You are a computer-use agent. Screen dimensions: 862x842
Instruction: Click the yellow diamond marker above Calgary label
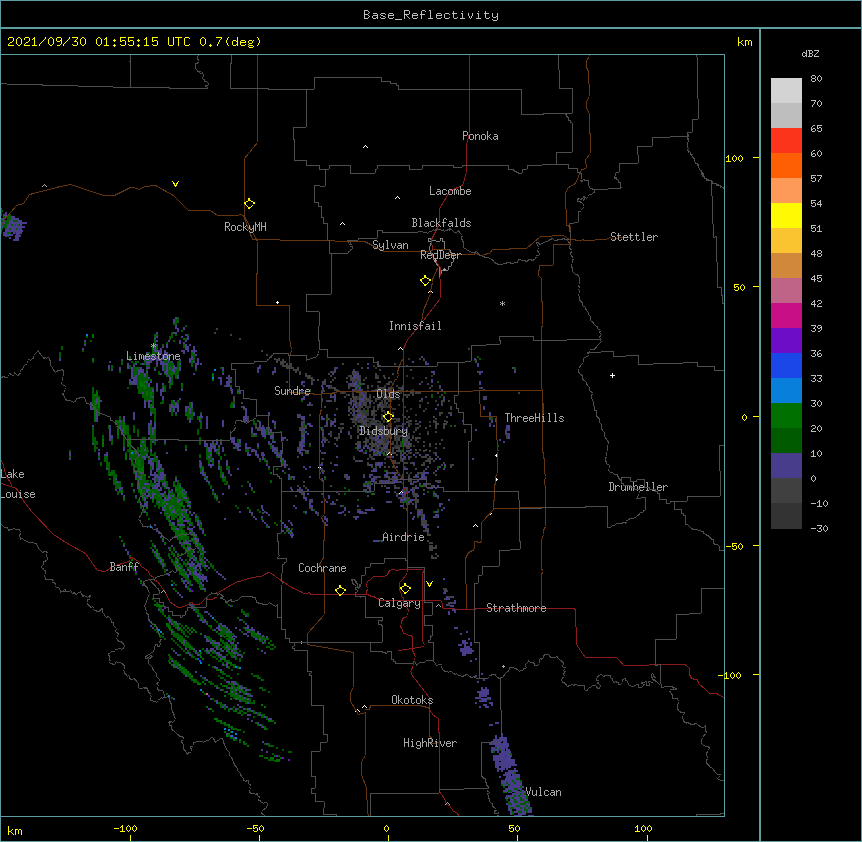click(x=405, y=589)
